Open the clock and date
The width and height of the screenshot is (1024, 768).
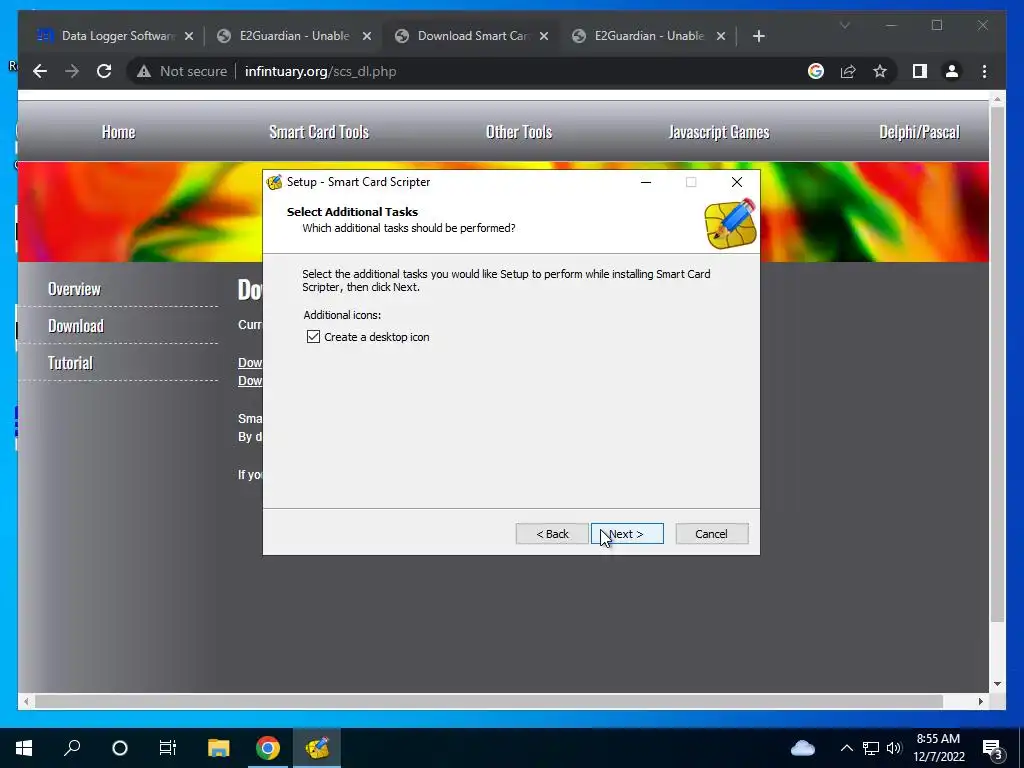click(x=938, y=748)
